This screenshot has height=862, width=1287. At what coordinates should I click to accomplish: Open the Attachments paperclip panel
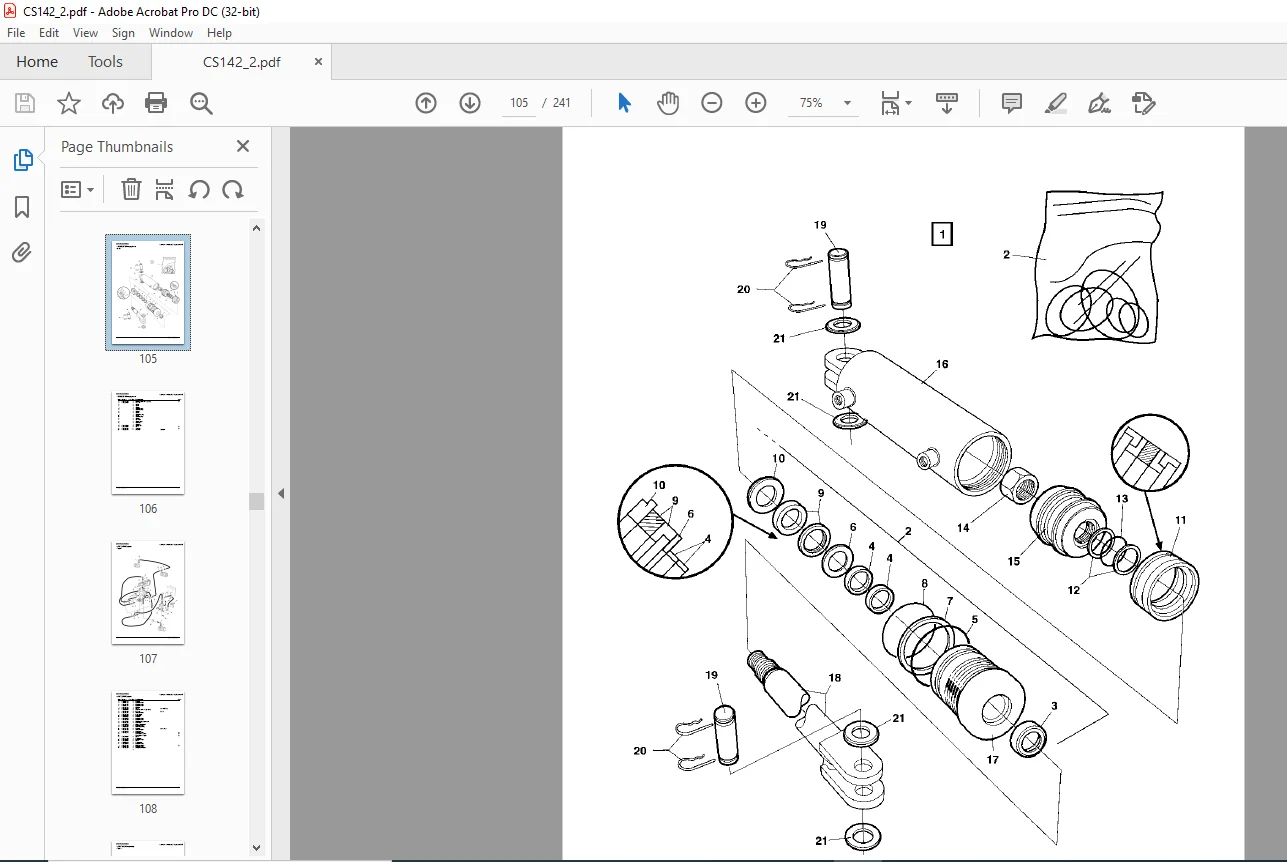pyautogui.click(x=22, y=253)
